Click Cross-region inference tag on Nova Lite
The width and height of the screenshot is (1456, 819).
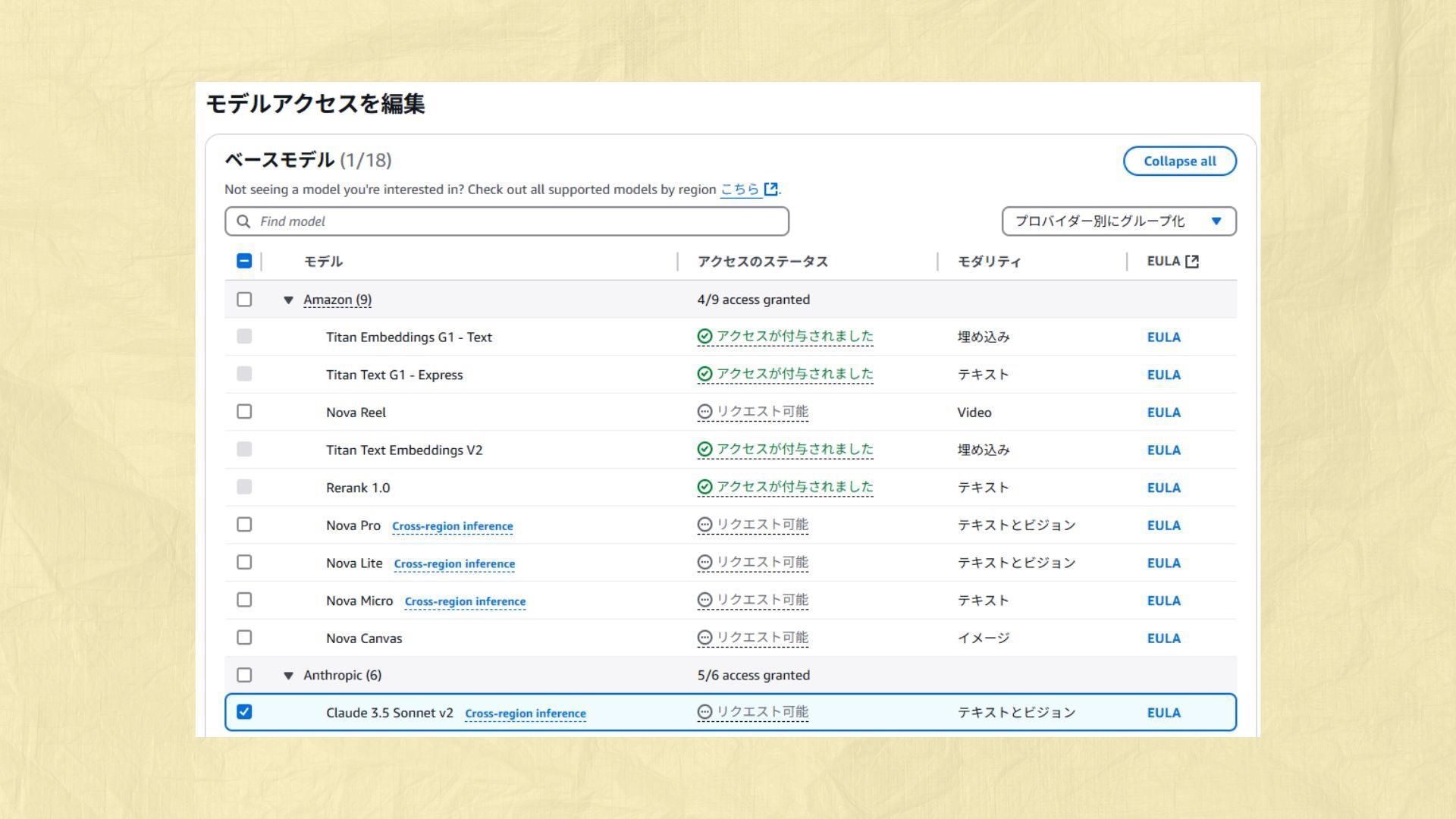coord(454,564)
